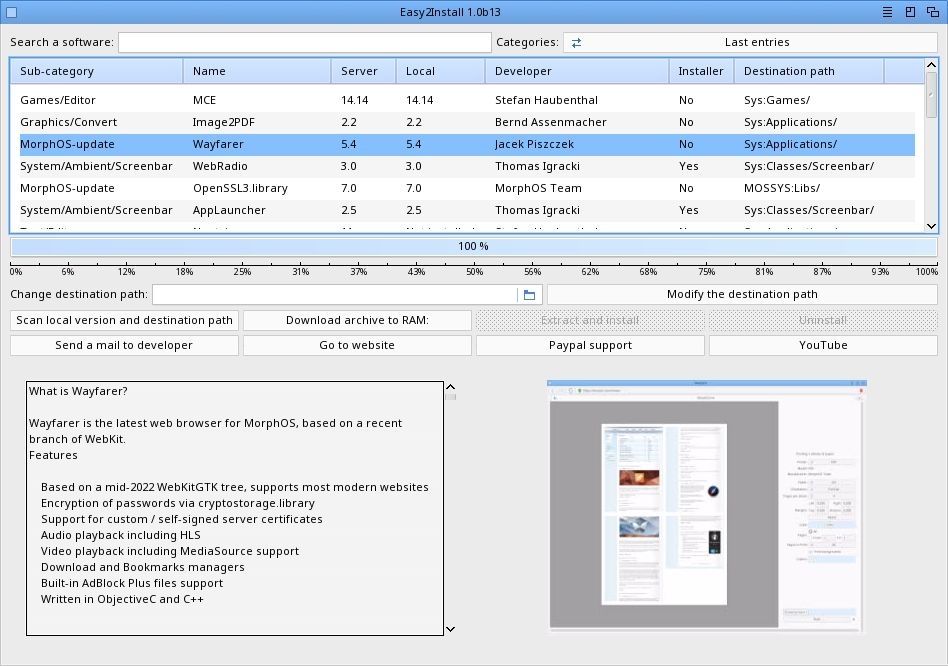The height and width of the screenshot is (666, 948).
Task: Click Scan local version and destination path
Action: coord(125,320)
